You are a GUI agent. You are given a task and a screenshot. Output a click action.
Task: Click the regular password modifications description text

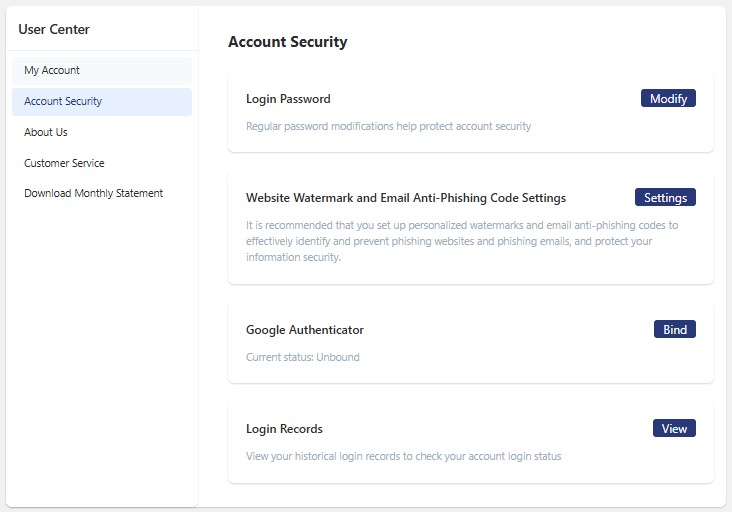coord(388,127)
